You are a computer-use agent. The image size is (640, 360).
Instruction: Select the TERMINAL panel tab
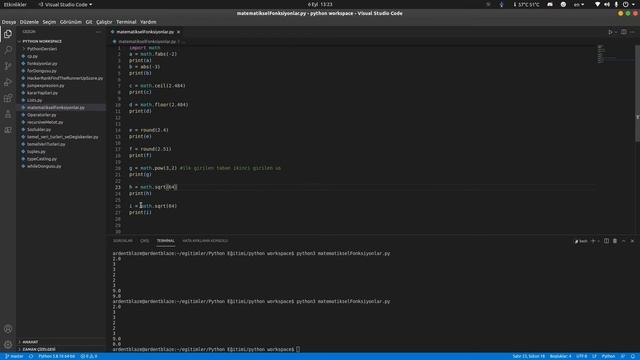(x=165, y=241)
